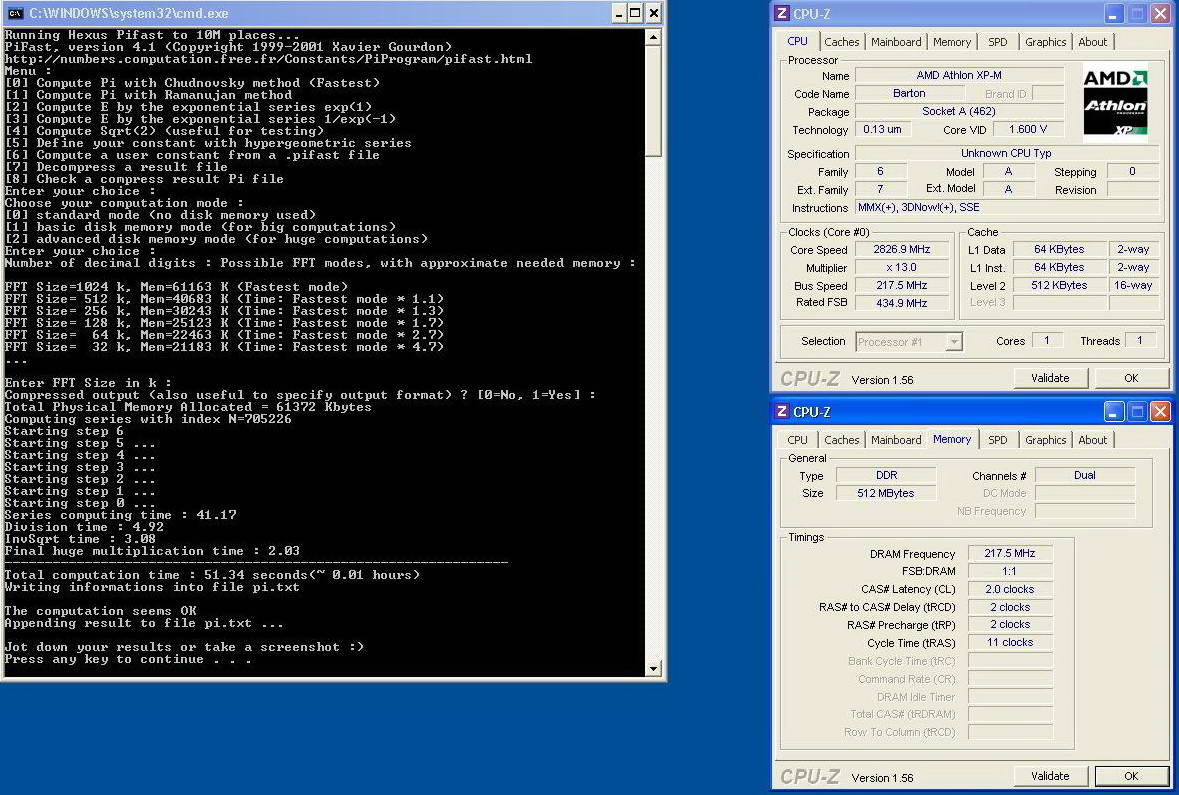
Task: Switch to CPU tab in lower CPU-Z window
Action: [797, 440]
